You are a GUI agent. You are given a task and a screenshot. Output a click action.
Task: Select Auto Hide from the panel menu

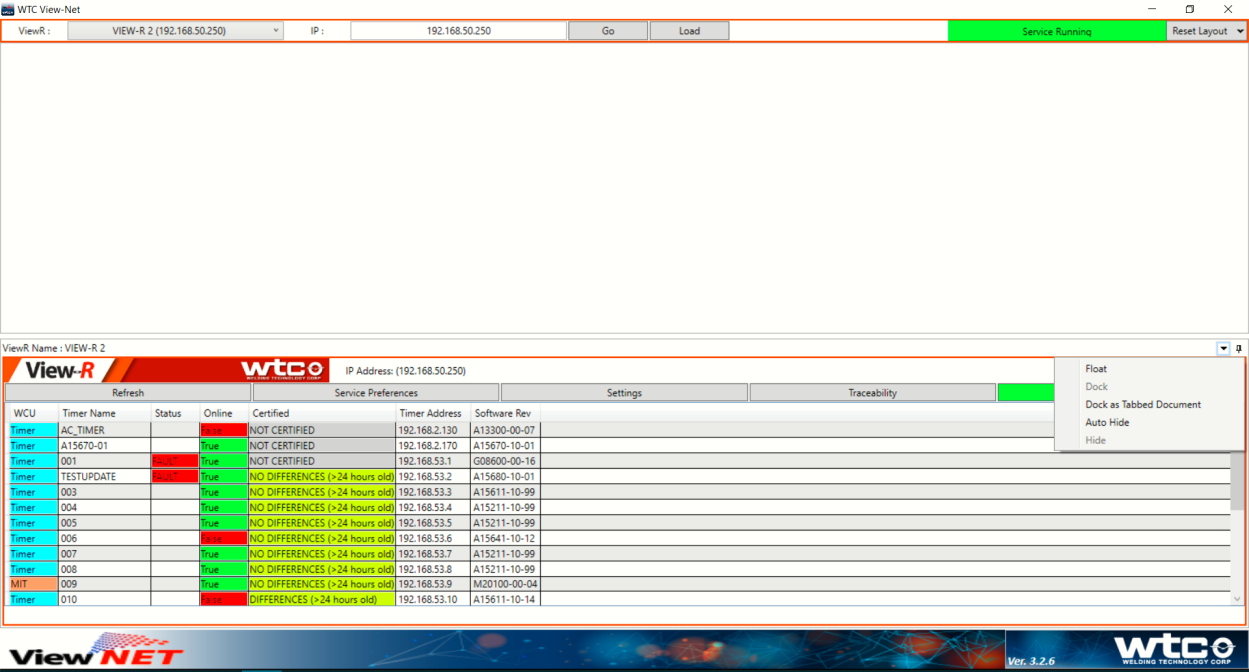pyautogui.click(x=1149, y=423)
